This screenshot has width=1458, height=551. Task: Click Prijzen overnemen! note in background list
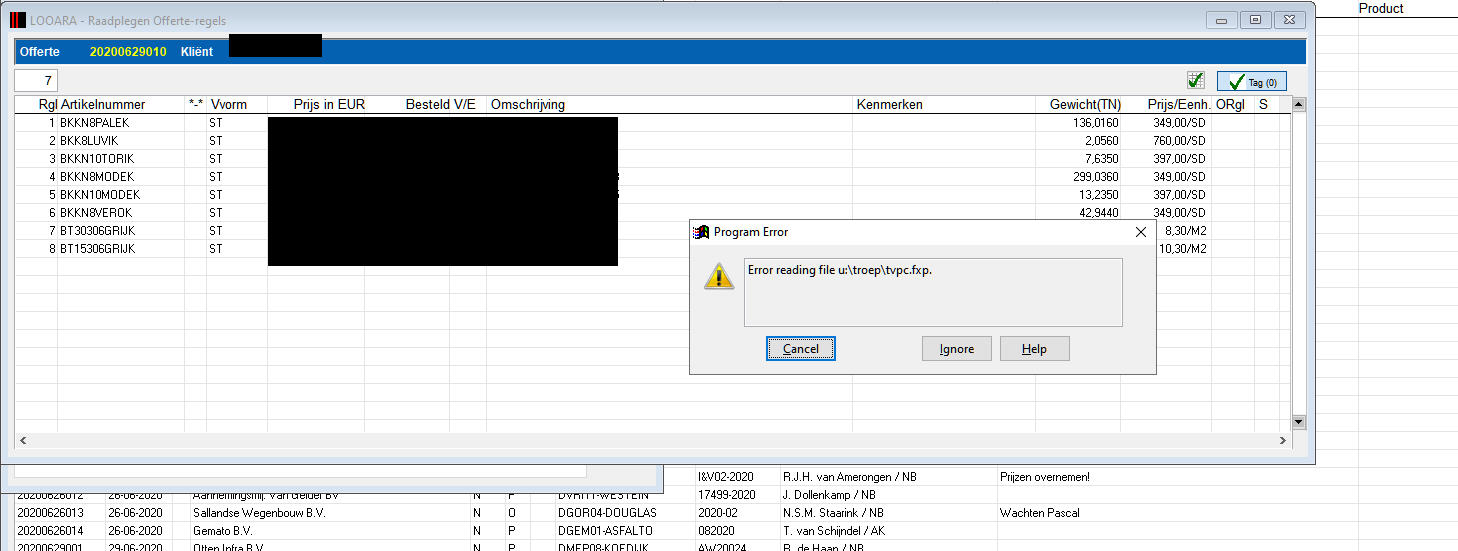(1045, 477)
